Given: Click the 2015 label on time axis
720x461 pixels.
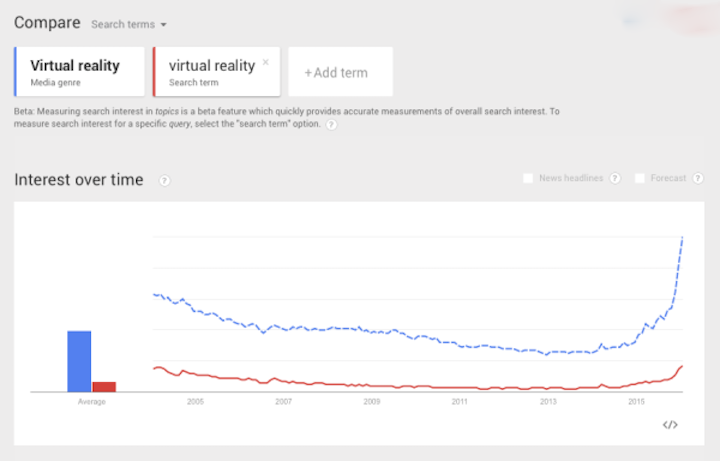Looking at the screenshot, I should point(636,402).
